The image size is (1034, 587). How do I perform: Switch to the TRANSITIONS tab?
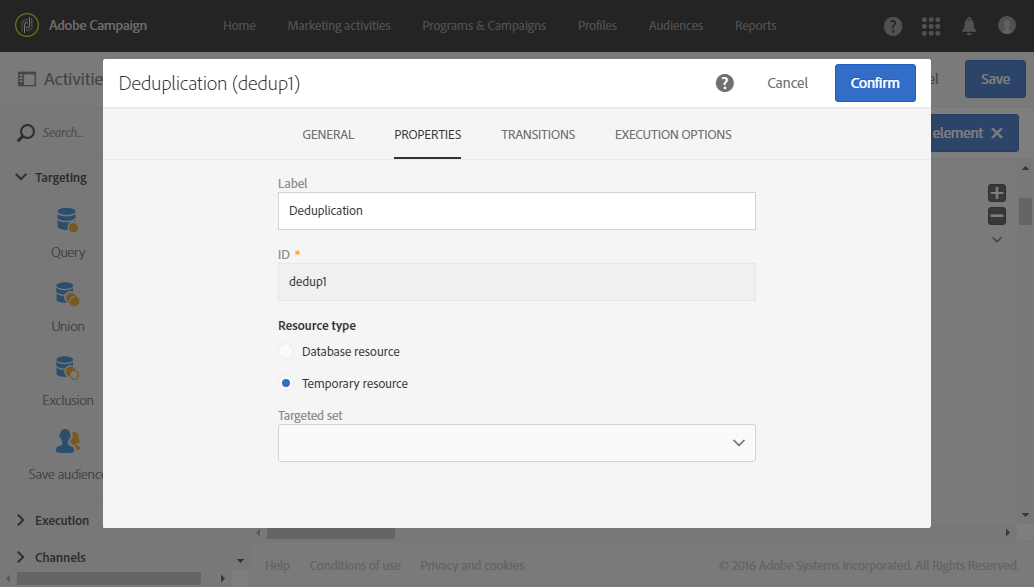coord(537,135)
